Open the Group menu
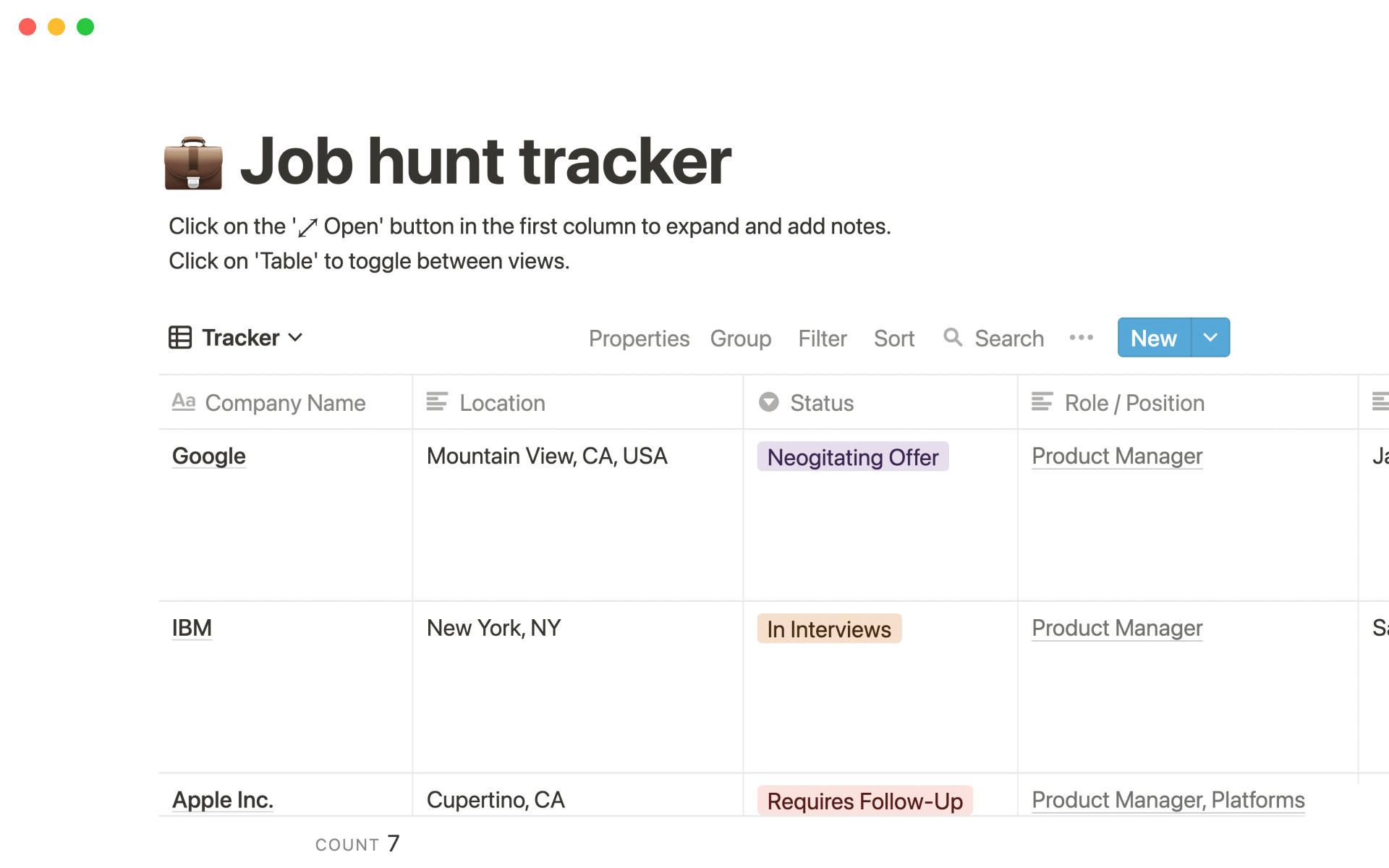 coord(740,339)
